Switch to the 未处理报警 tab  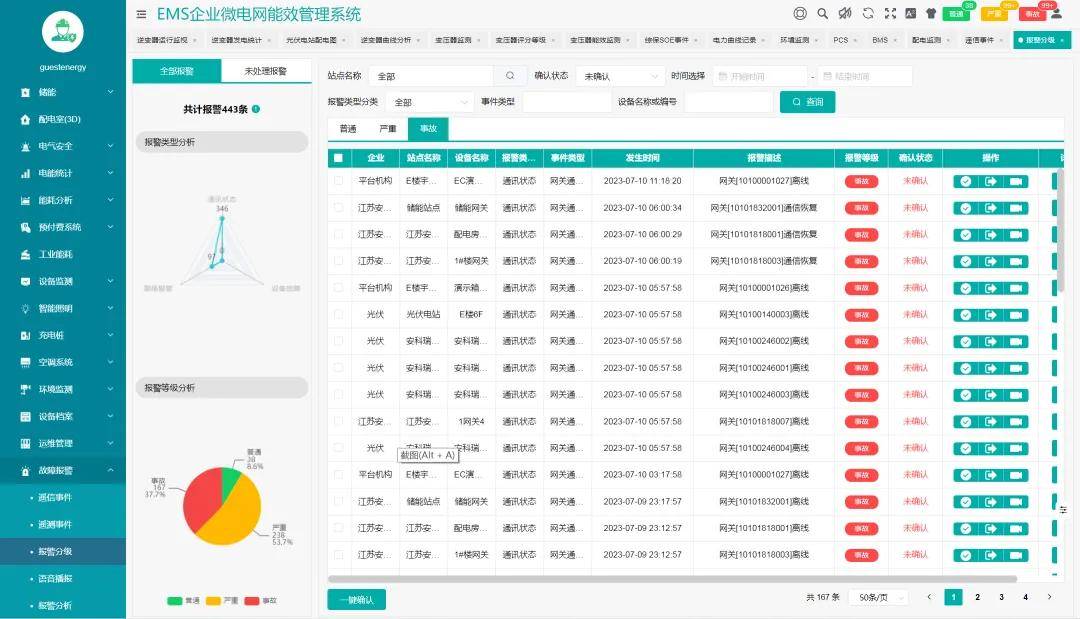pos(266,71)
